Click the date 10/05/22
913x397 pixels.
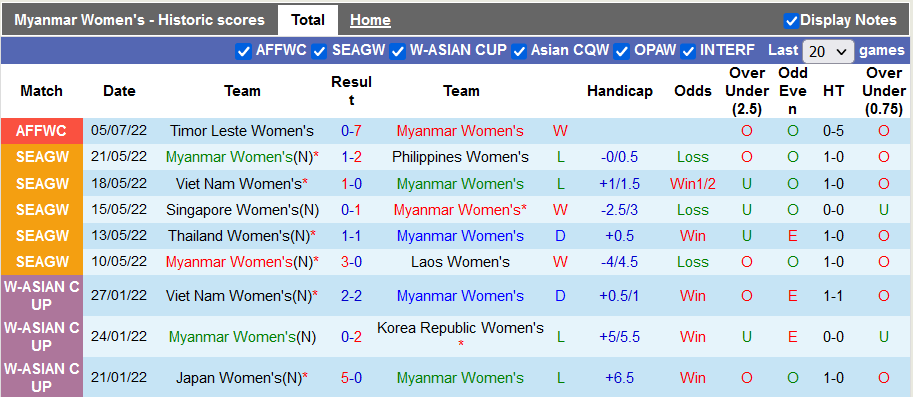pyautogui.click(x=119, y=263)
